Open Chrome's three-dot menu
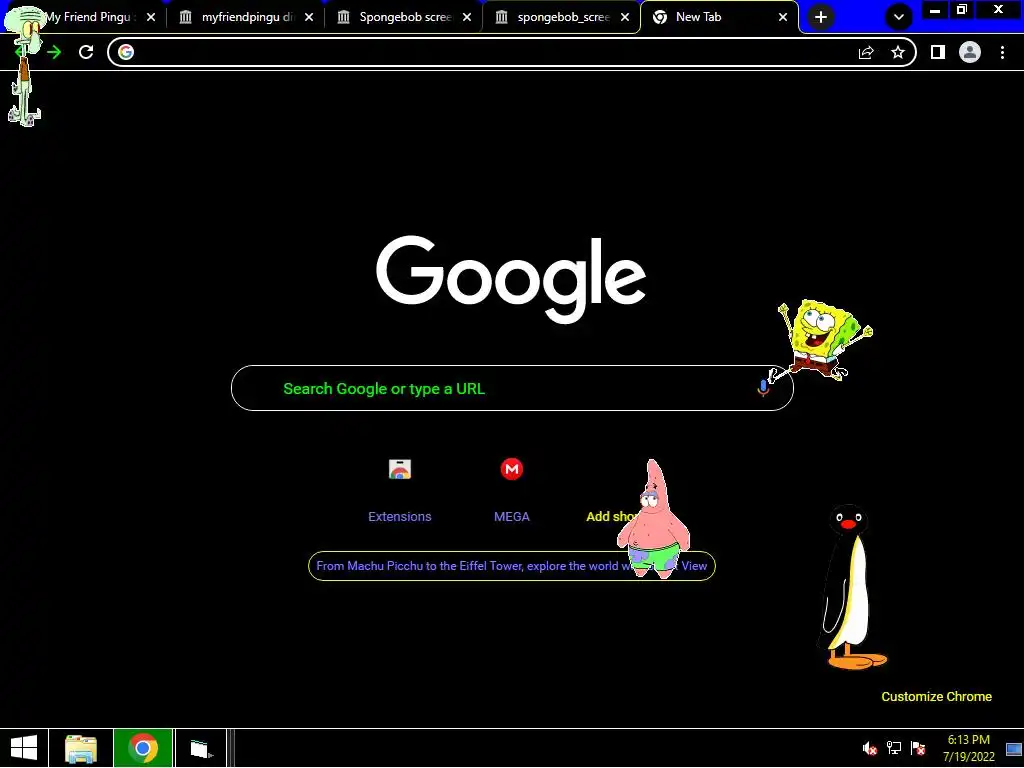 click(1002, 52)
